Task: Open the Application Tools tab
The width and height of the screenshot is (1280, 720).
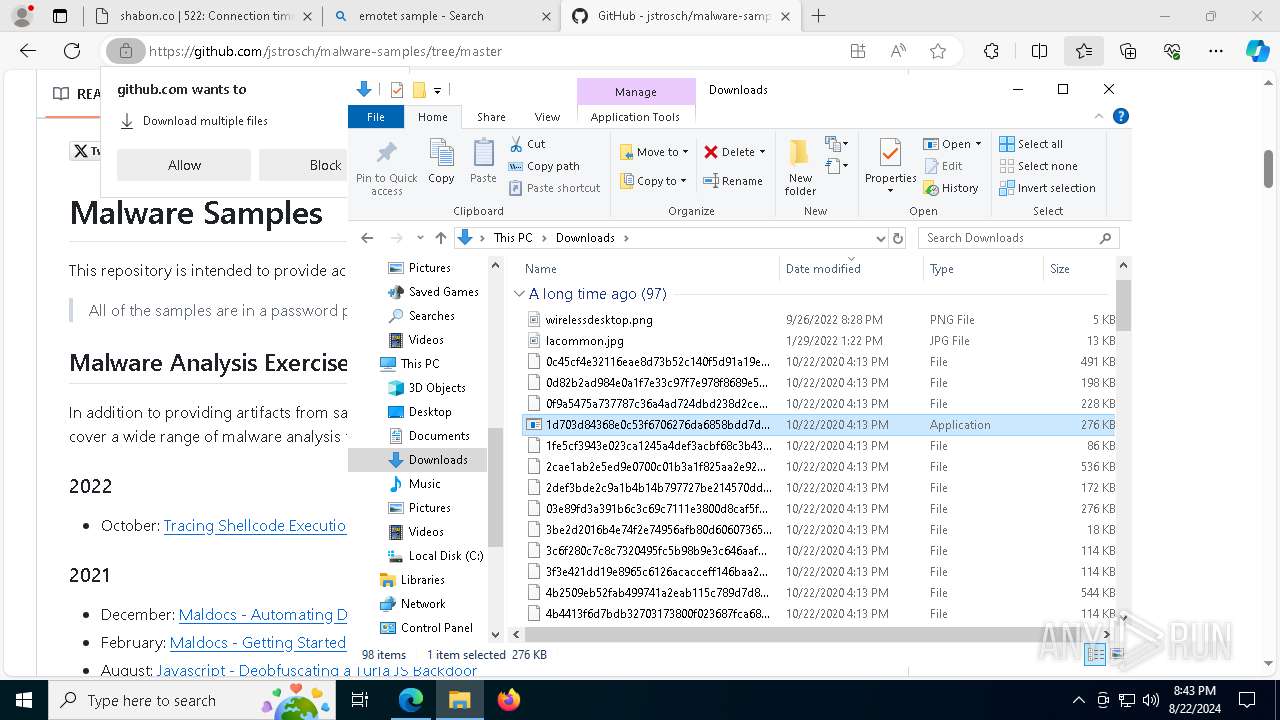Action: coord(635,117)
